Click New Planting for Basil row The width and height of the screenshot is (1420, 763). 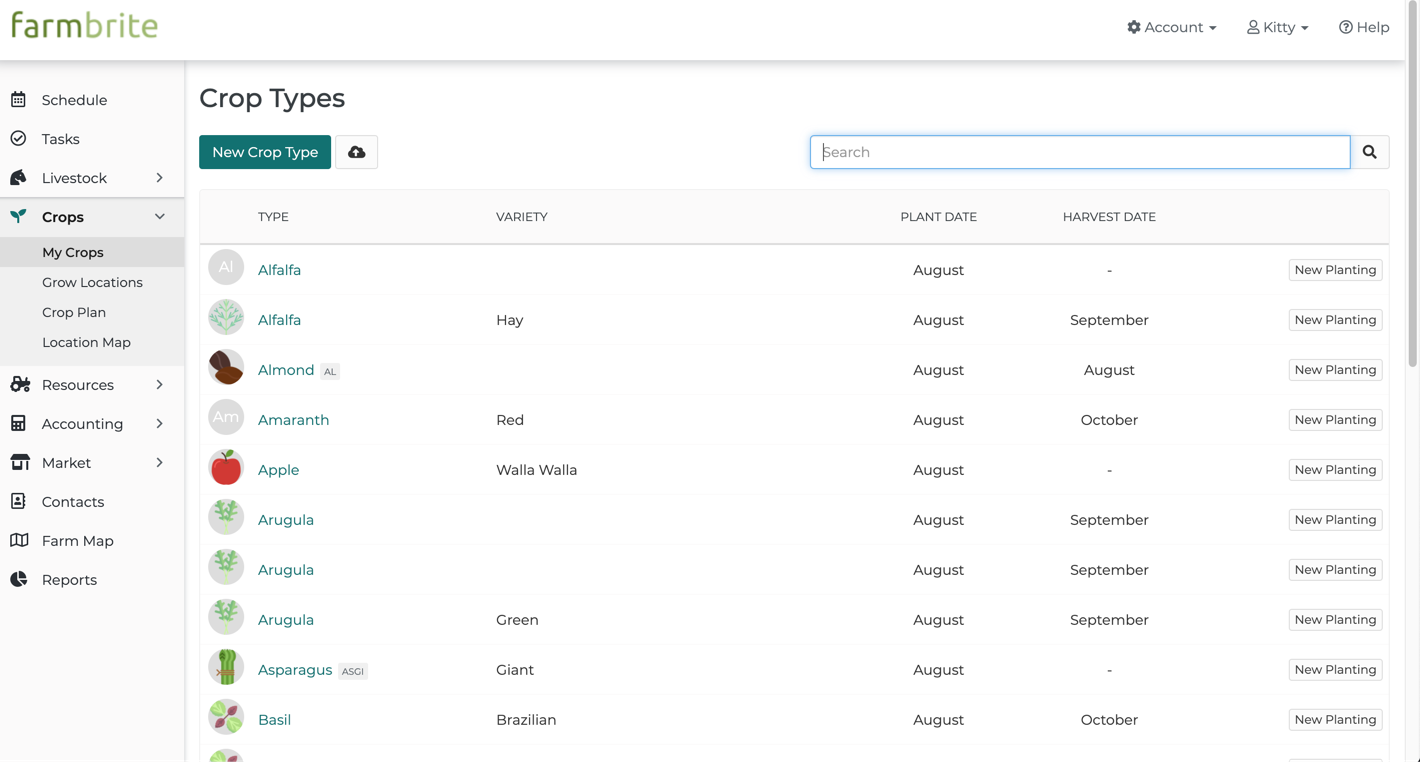coord(1335,720)
